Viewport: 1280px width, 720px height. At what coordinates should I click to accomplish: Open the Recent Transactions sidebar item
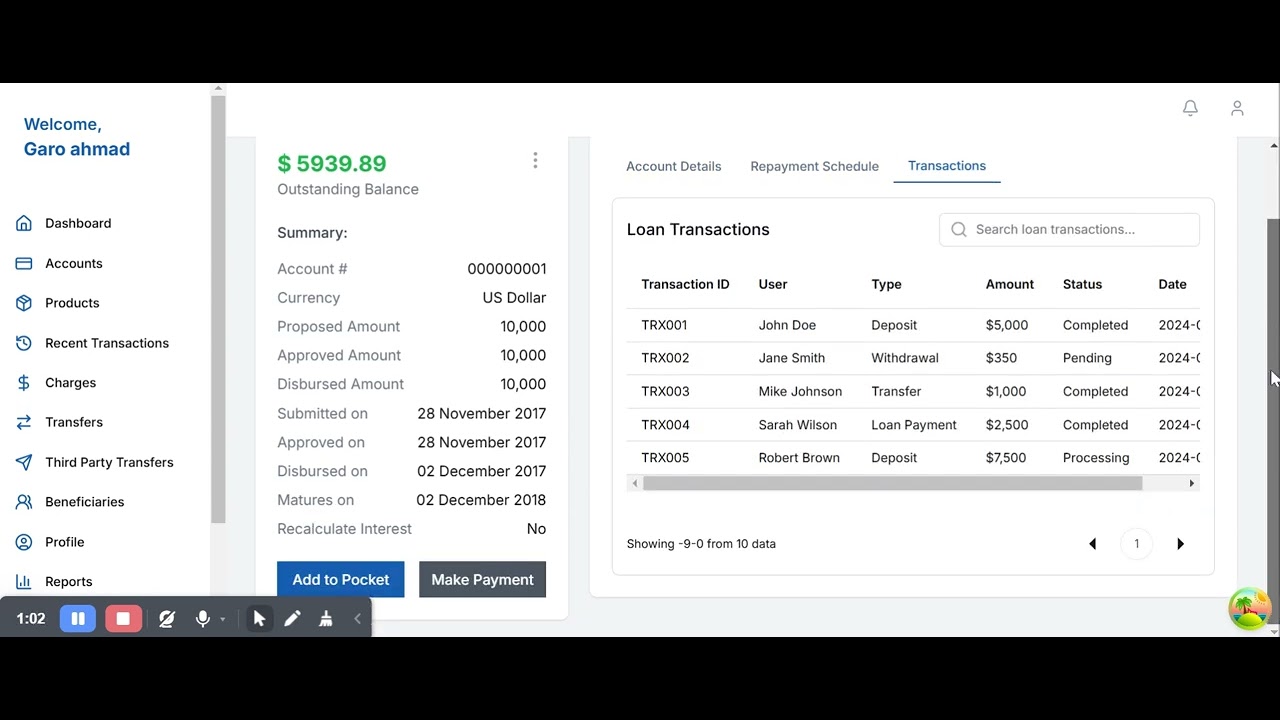(x=107, y=343)
